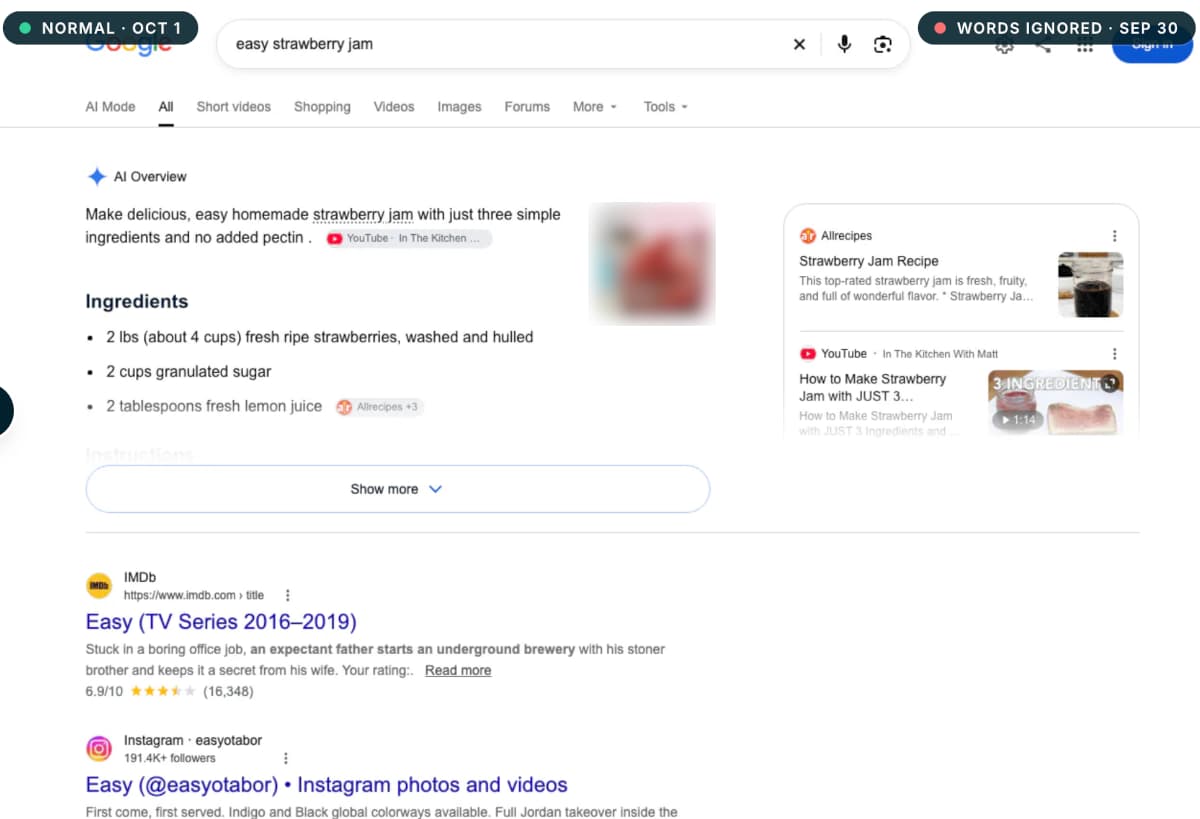This screenshot has height=819, width=1200.
Task: Click the '2 tablespoons fresh lemon juice' item
Action: [x=214, y=406]
